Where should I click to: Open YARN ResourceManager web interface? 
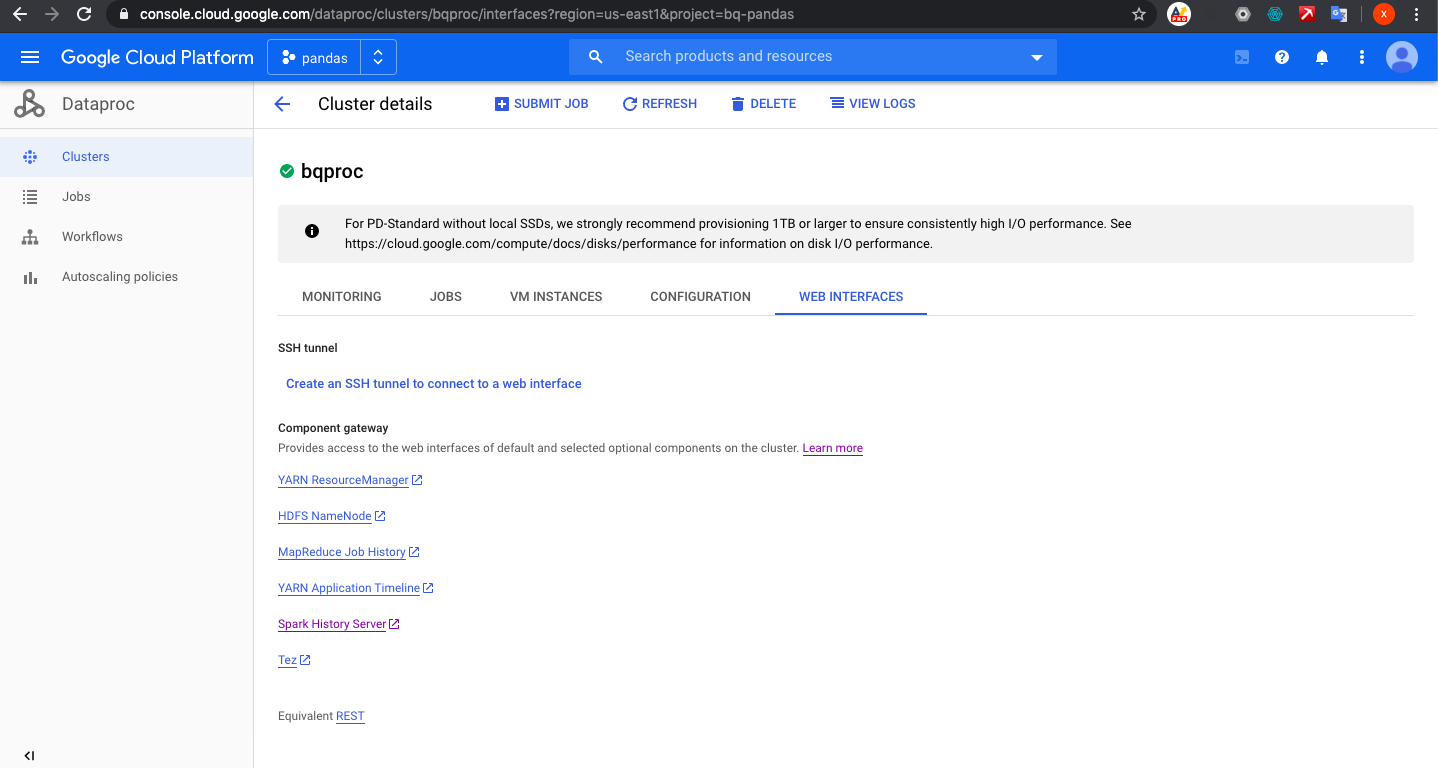tap(350, 480)
